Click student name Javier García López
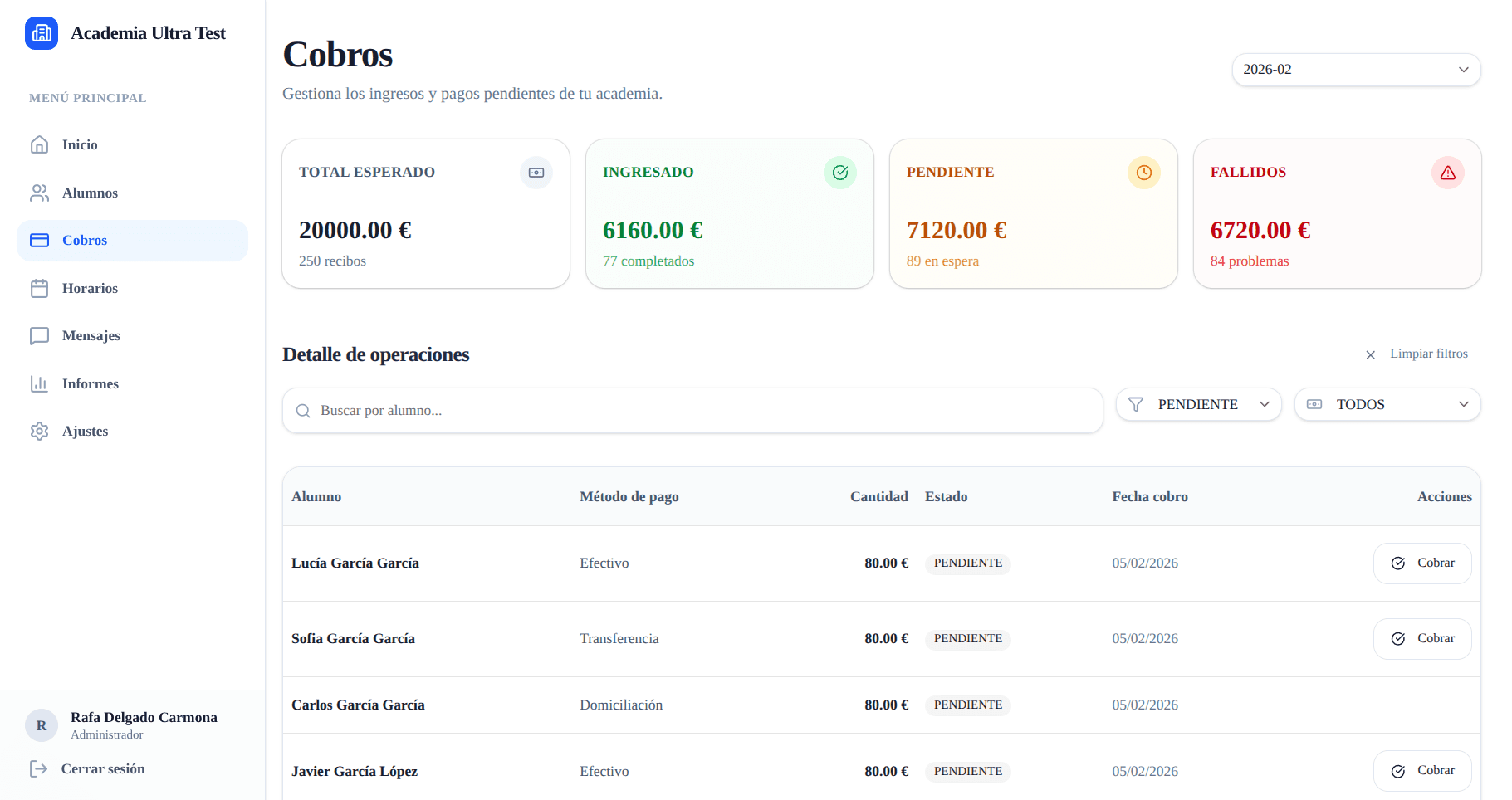The width and height of the screenshot is (1512, 800). pos(355,771)
